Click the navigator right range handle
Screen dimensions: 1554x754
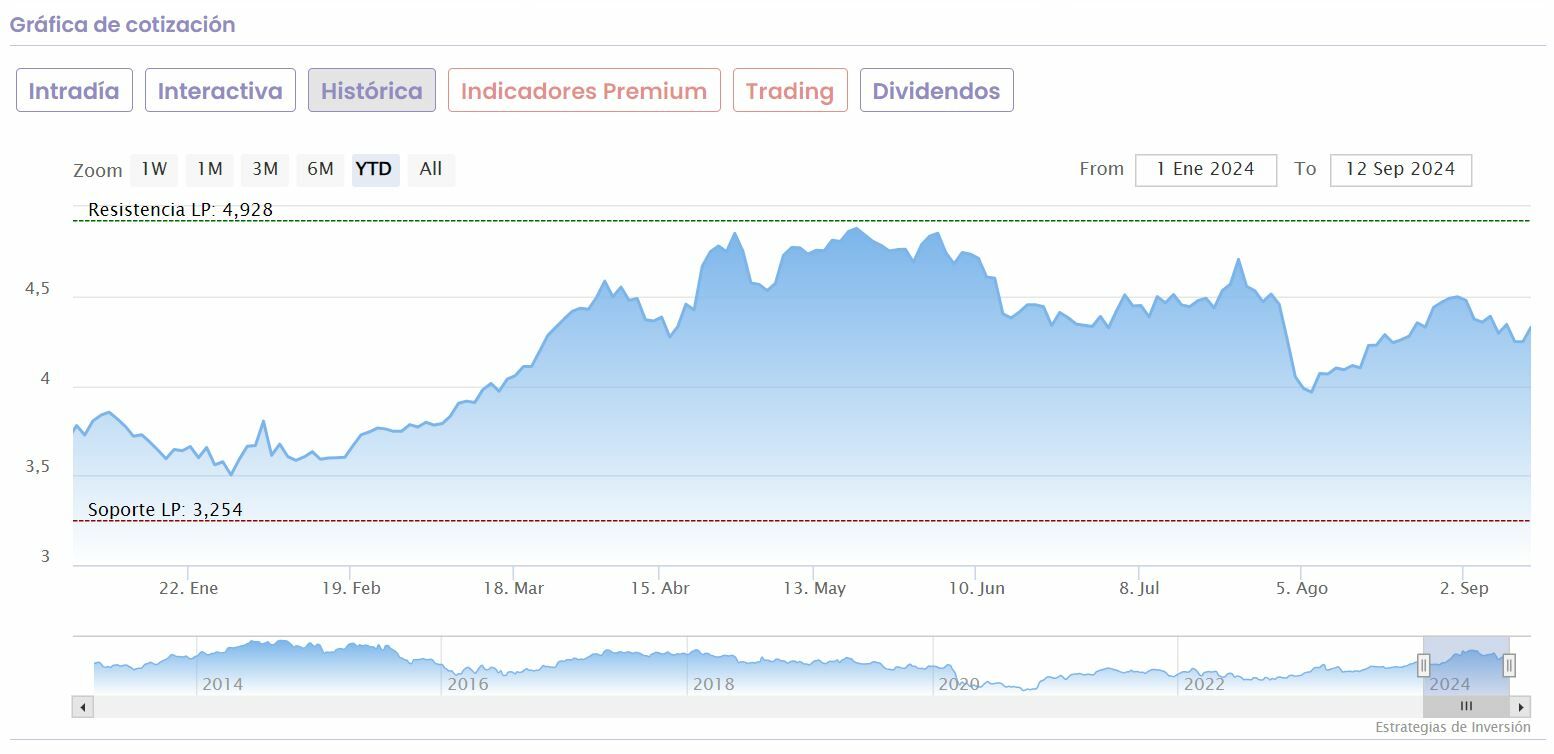coord(1509,665)
